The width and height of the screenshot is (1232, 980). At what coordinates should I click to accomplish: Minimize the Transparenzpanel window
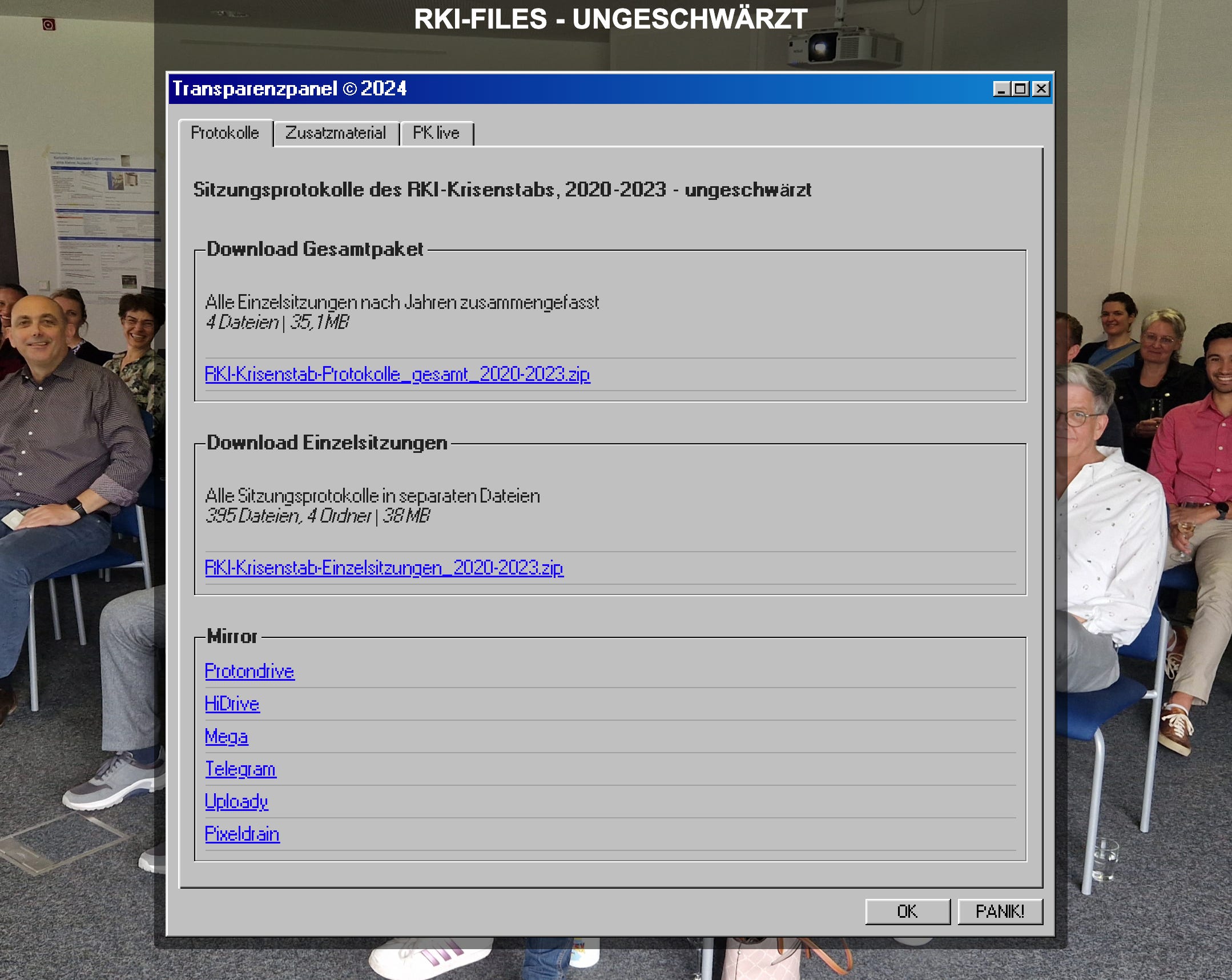click(1001, 89)
